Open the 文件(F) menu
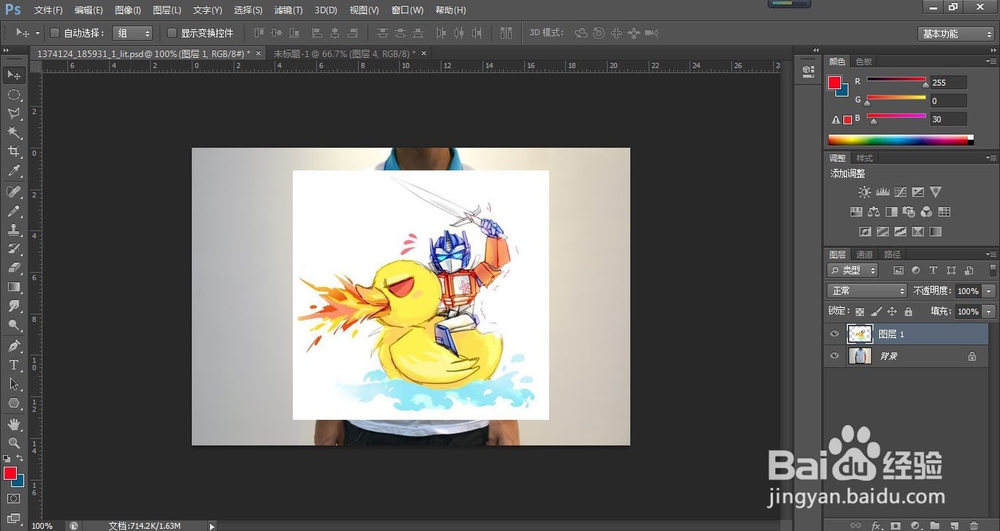Viewport: 1000px width, 531px height. pos(48,10)
